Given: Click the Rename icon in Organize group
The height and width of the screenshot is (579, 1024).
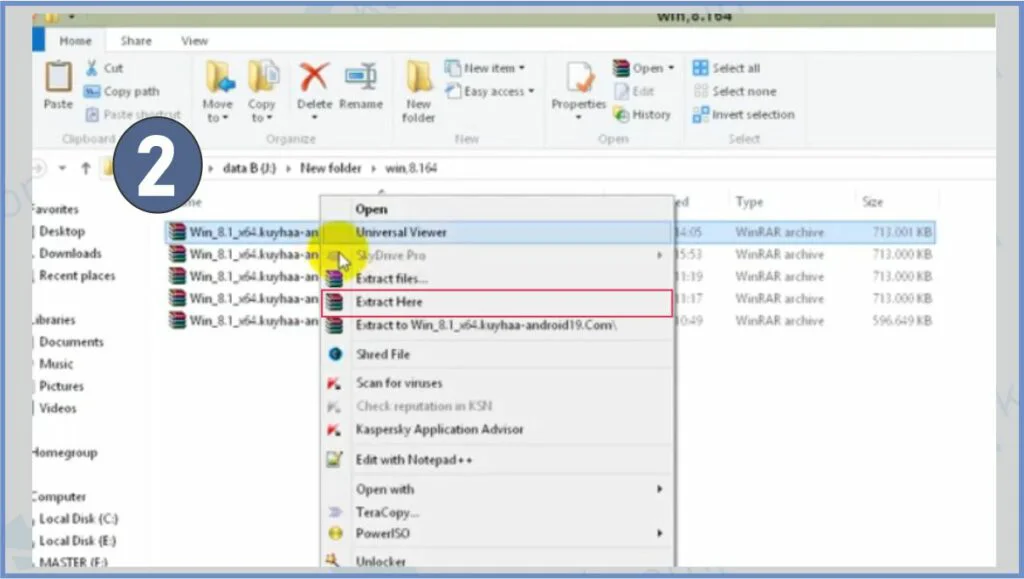Looking at the screenshot, I should 360,78.
